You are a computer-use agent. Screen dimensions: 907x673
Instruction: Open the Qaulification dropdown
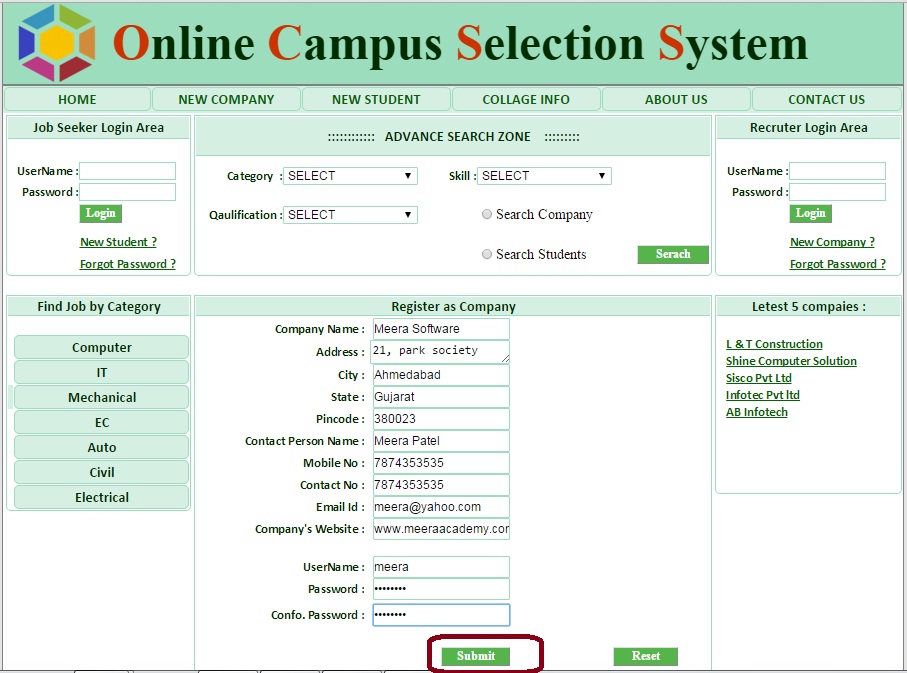[x=350, y=215]
